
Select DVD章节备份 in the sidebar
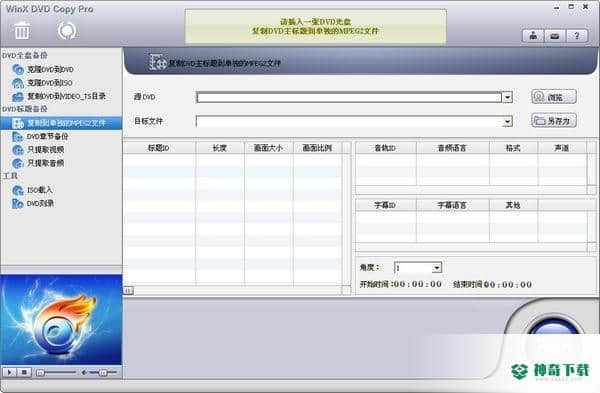pos(47,136)
